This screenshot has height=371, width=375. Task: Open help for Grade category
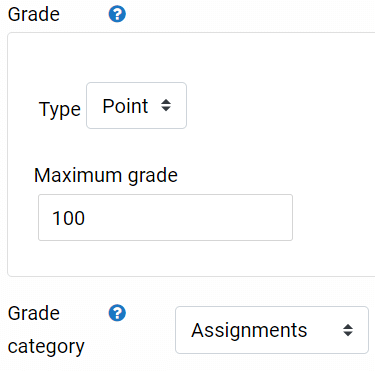pyautogui.click(x=117, y=313)
